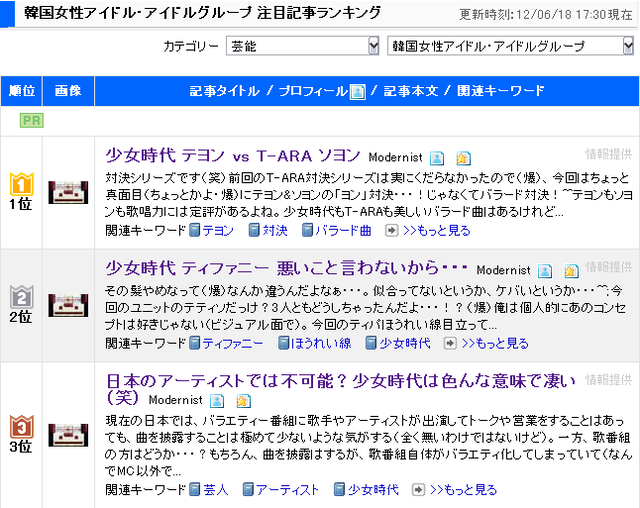The height and width of the screenshot is (508, 640).
Task: Click the book icon before バラード曲
Action: pyautogui.click(x=307, y=230)
